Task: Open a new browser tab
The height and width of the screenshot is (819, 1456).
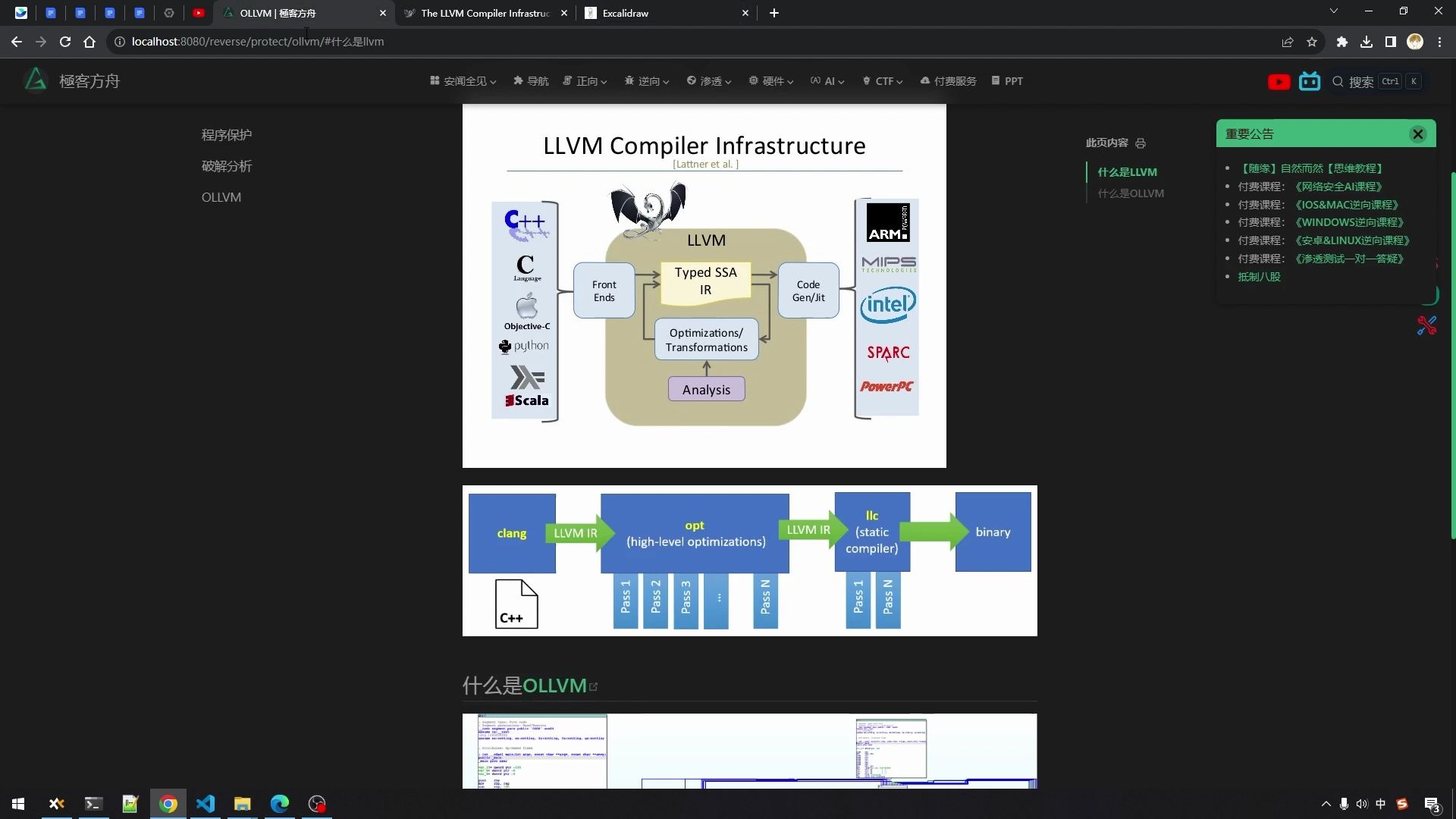Action: 773,13
